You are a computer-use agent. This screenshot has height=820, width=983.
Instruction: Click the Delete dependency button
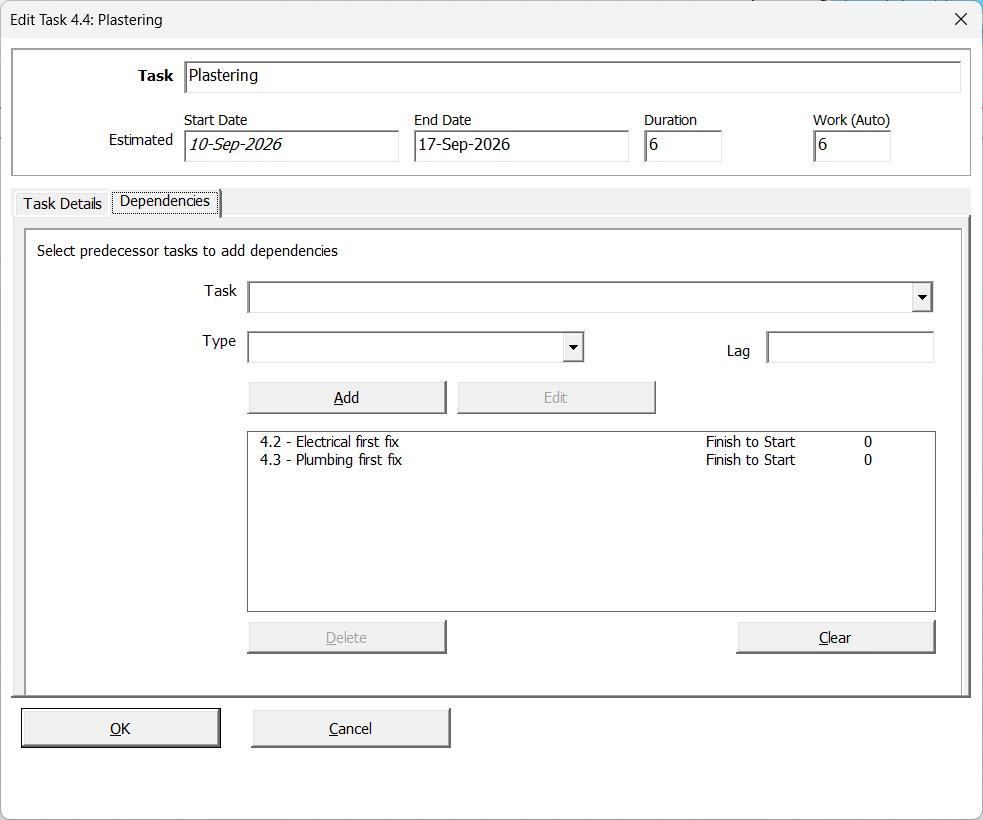[347, 638]
